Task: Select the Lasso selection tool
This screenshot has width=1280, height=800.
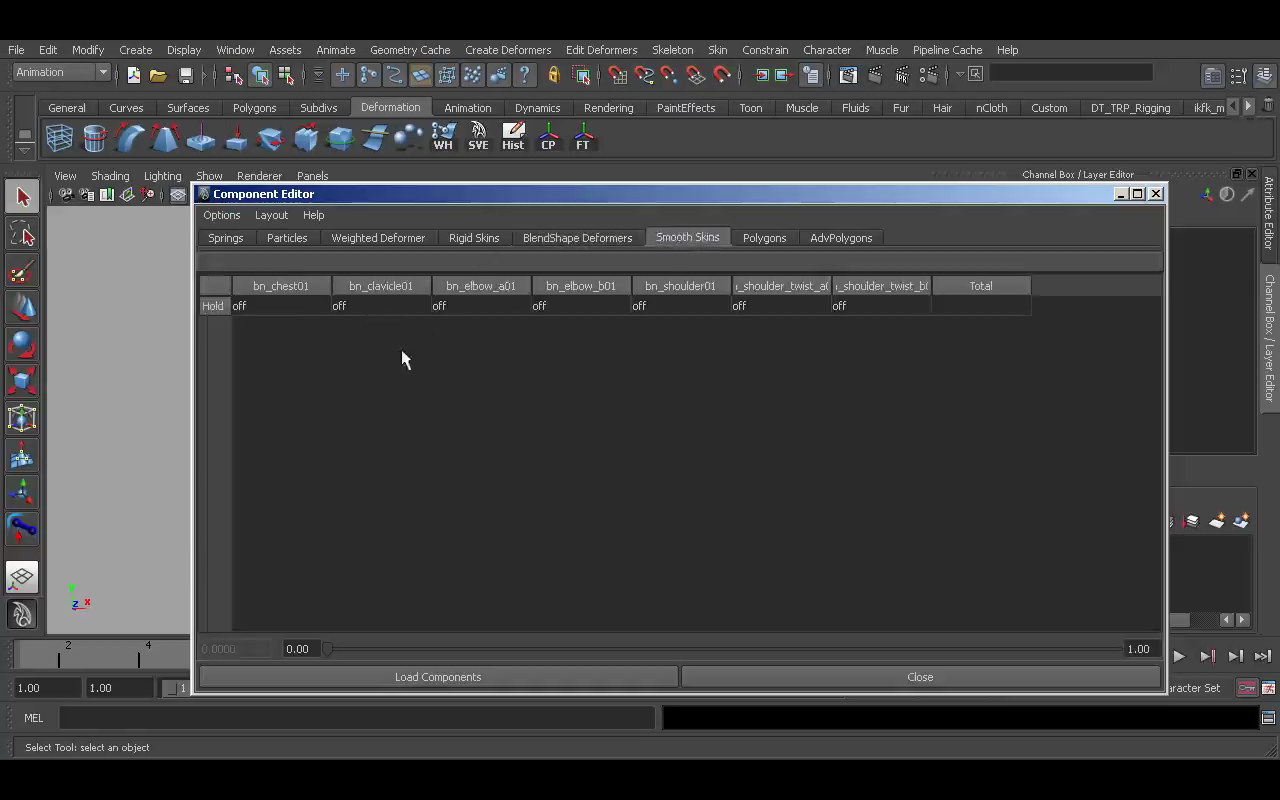Action: (22, 233)
